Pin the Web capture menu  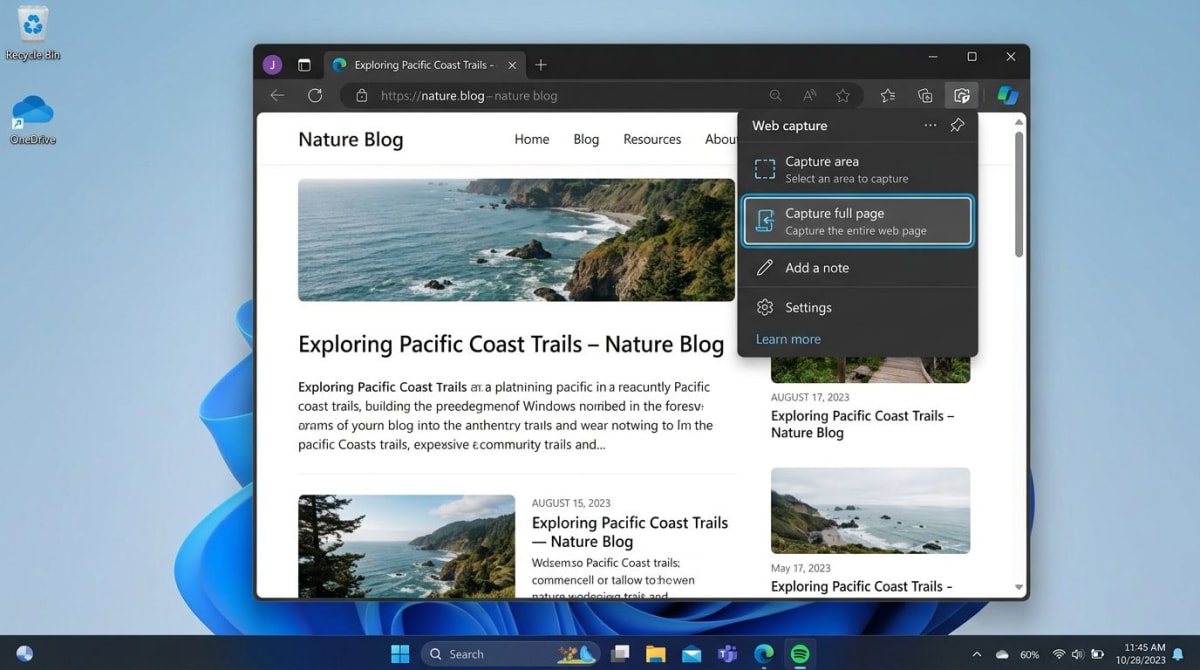click(957, 125)
